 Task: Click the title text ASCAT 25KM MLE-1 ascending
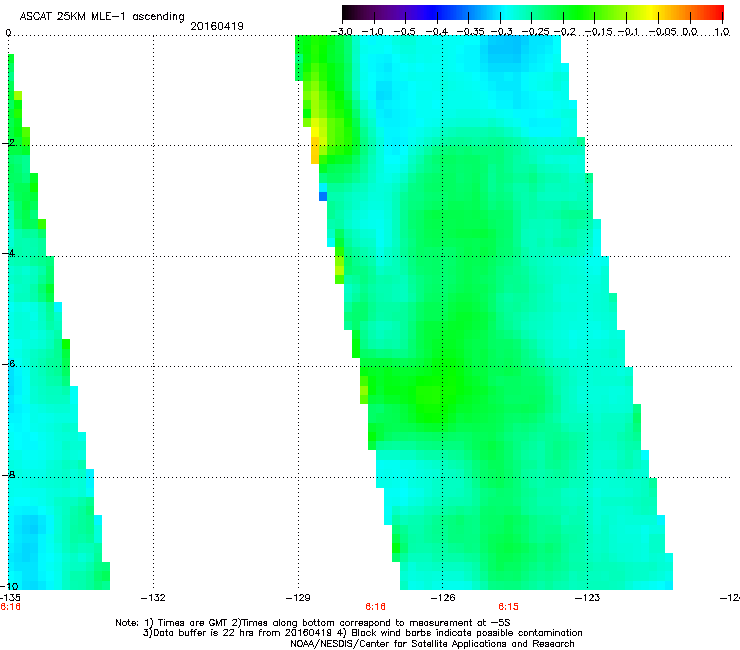(x=102, y=17)
